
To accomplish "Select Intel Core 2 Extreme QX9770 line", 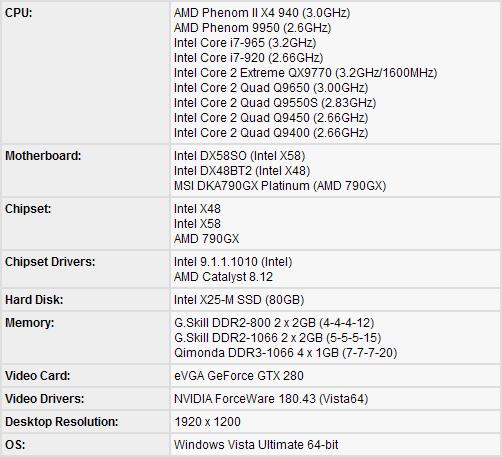I will (x=305, y=73).
